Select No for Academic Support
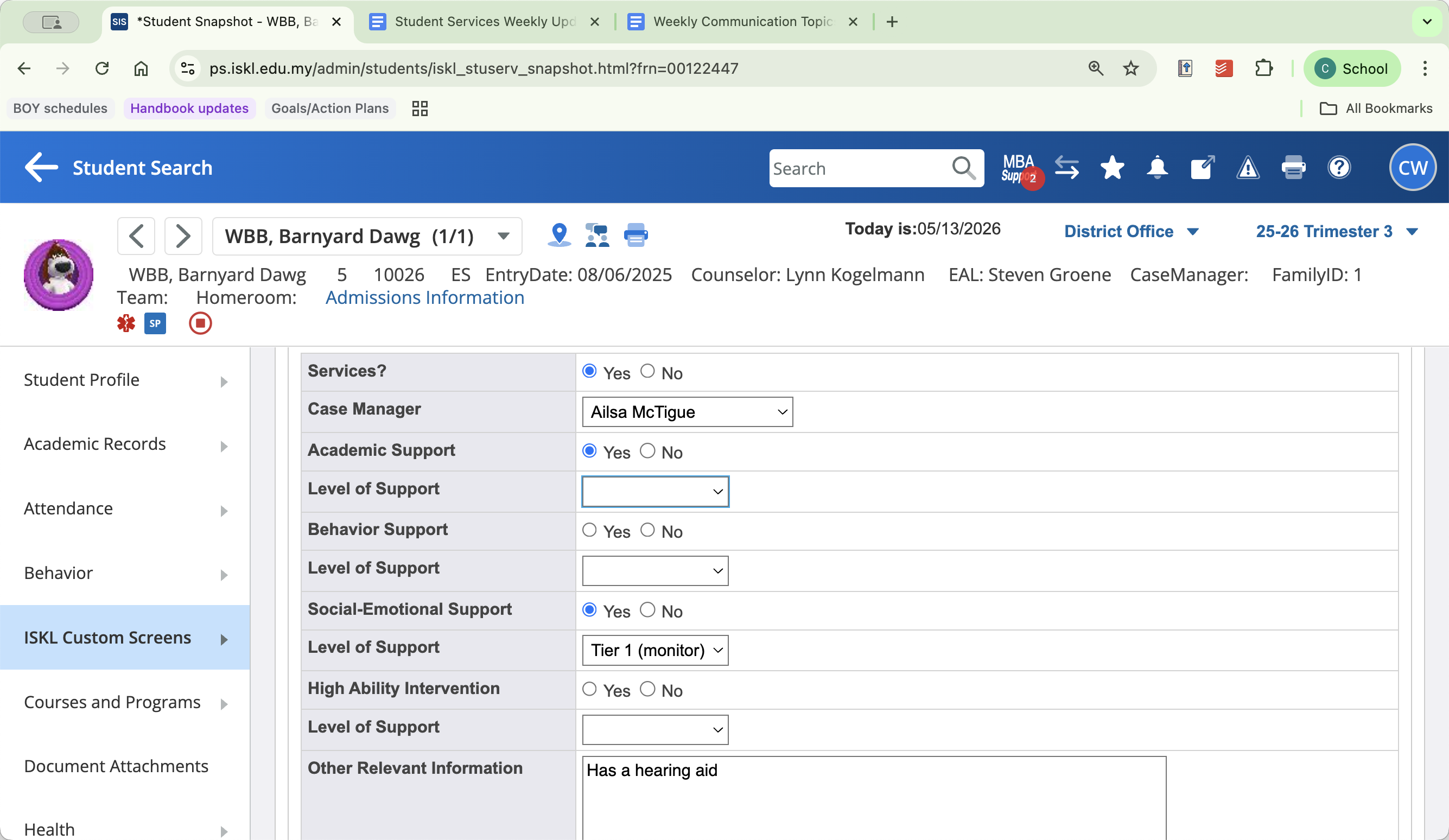 647,451
